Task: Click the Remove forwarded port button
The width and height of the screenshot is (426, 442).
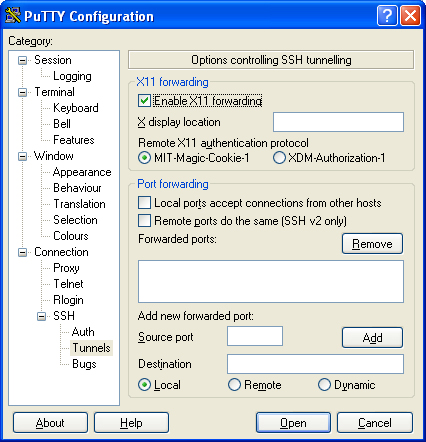Action: click(x=372, y=244)
